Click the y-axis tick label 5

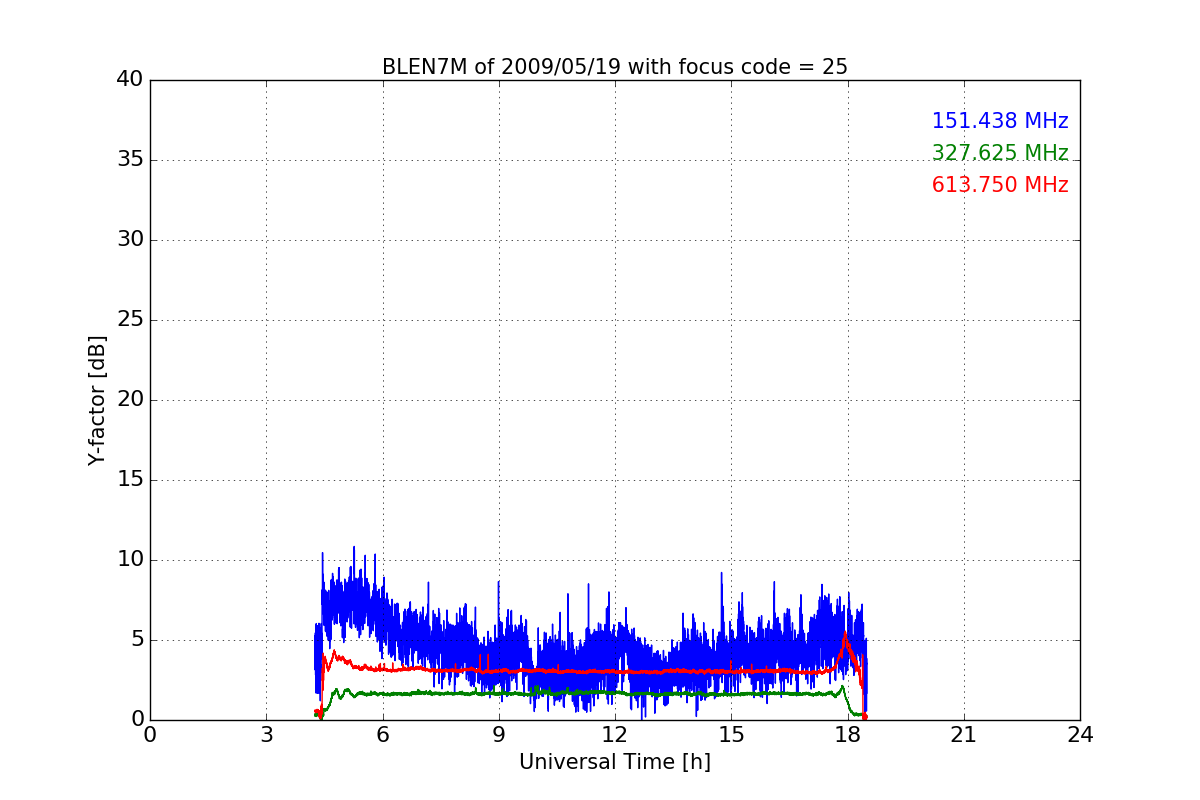coord(137,640)
